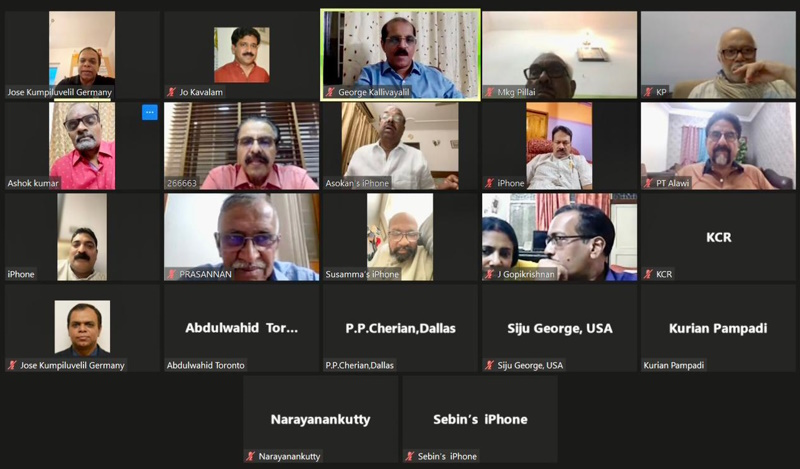Select the participant tile labeled 266663
The image size is (800, 469).
[241, 146]
